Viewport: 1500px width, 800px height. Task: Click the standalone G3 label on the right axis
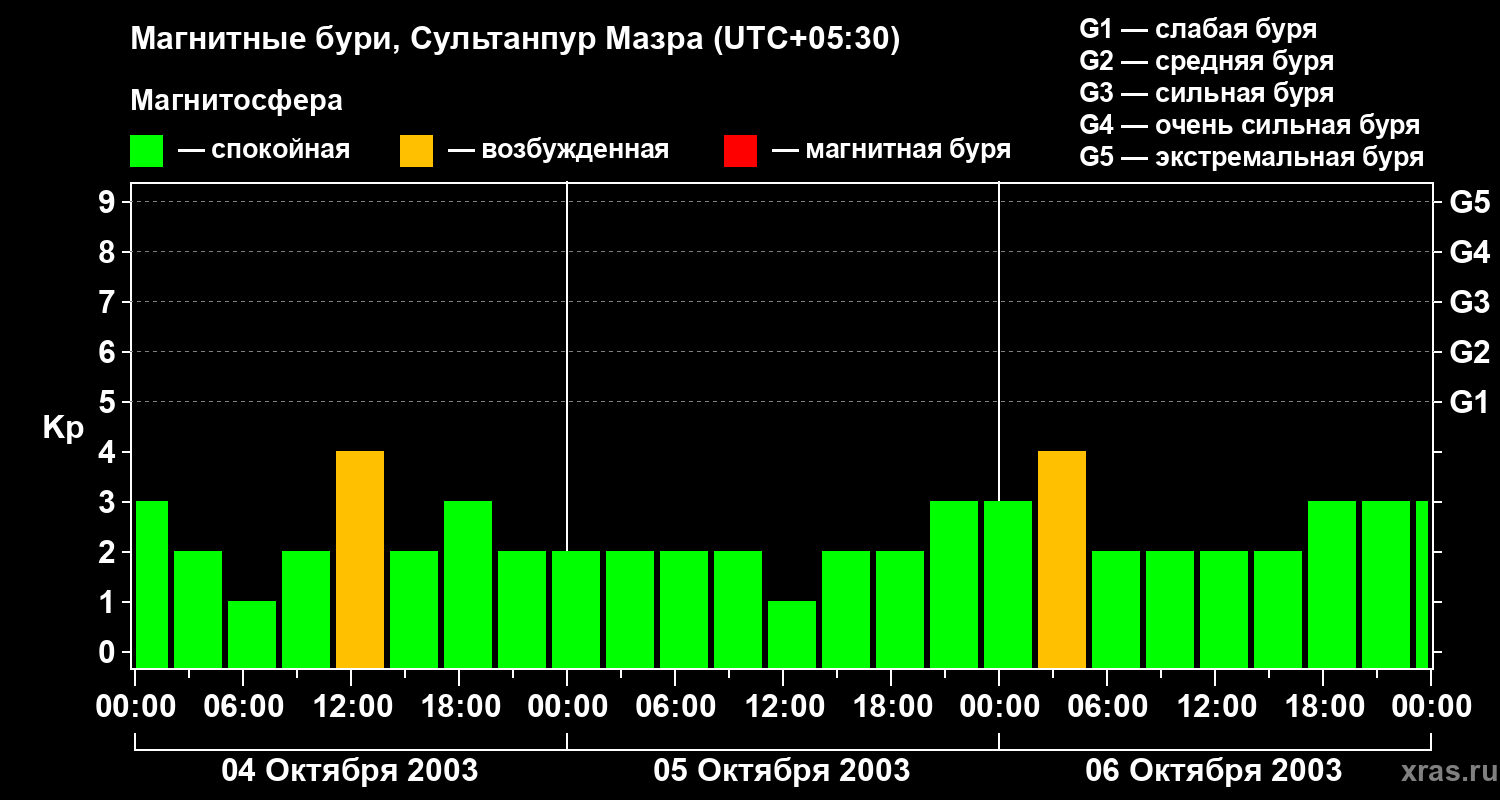(x=1469, y=302)
